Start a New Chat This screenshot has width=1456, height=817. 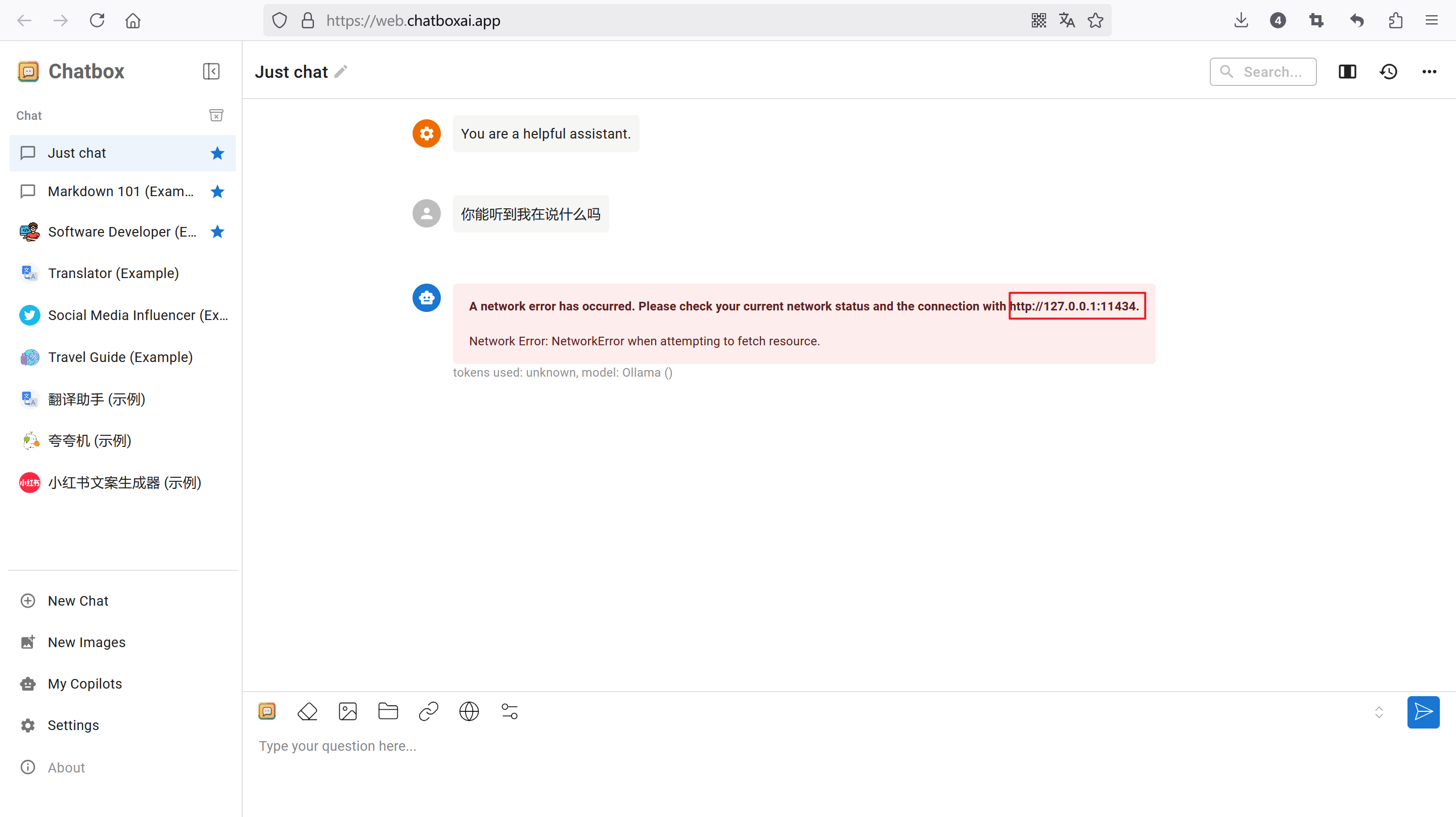pyautogui.click(x=77, y=601)
